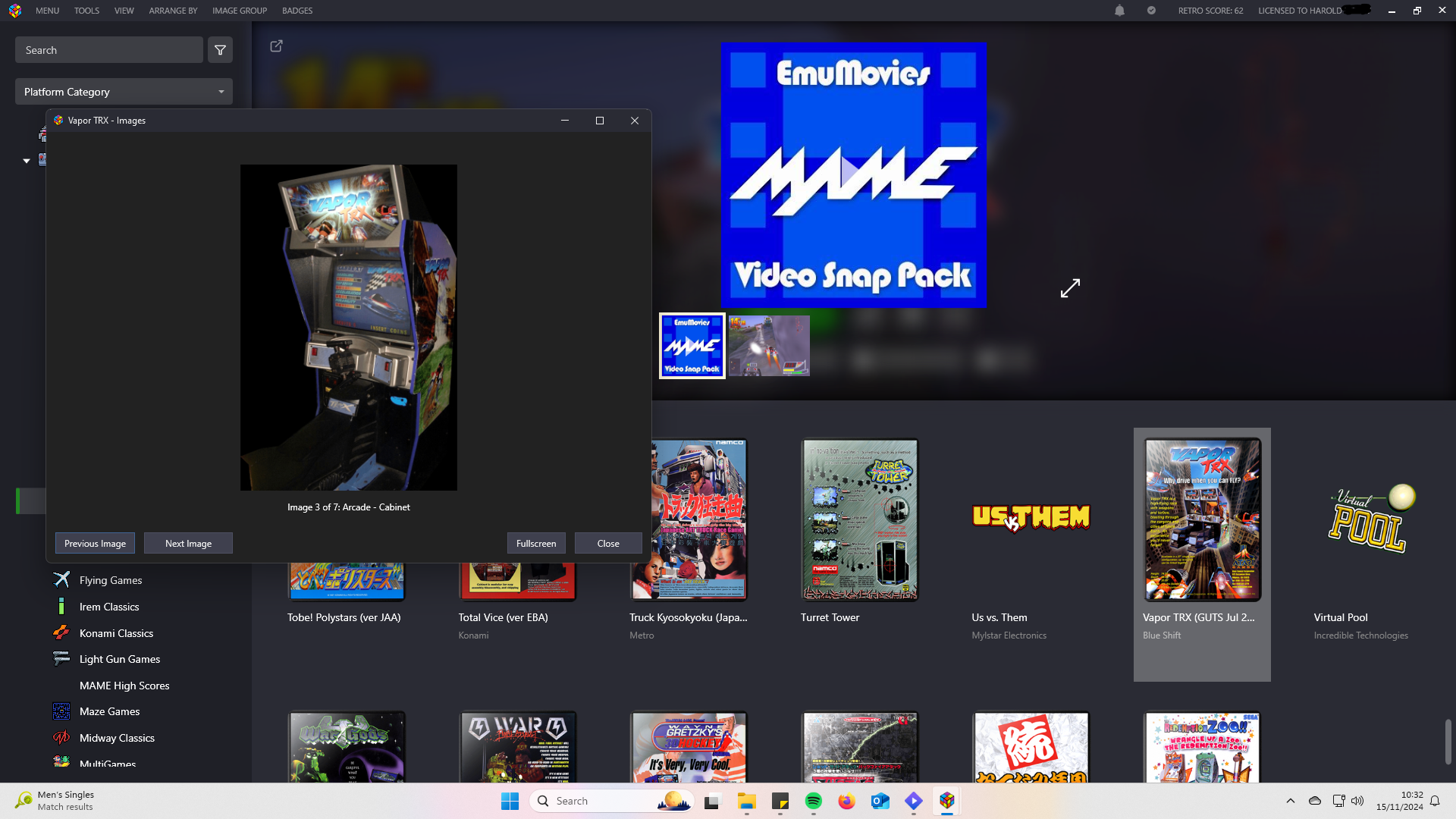This screenshot has height=819, width=1456.
Task: Click the Konami Classics logo icon
Action: 61,632
